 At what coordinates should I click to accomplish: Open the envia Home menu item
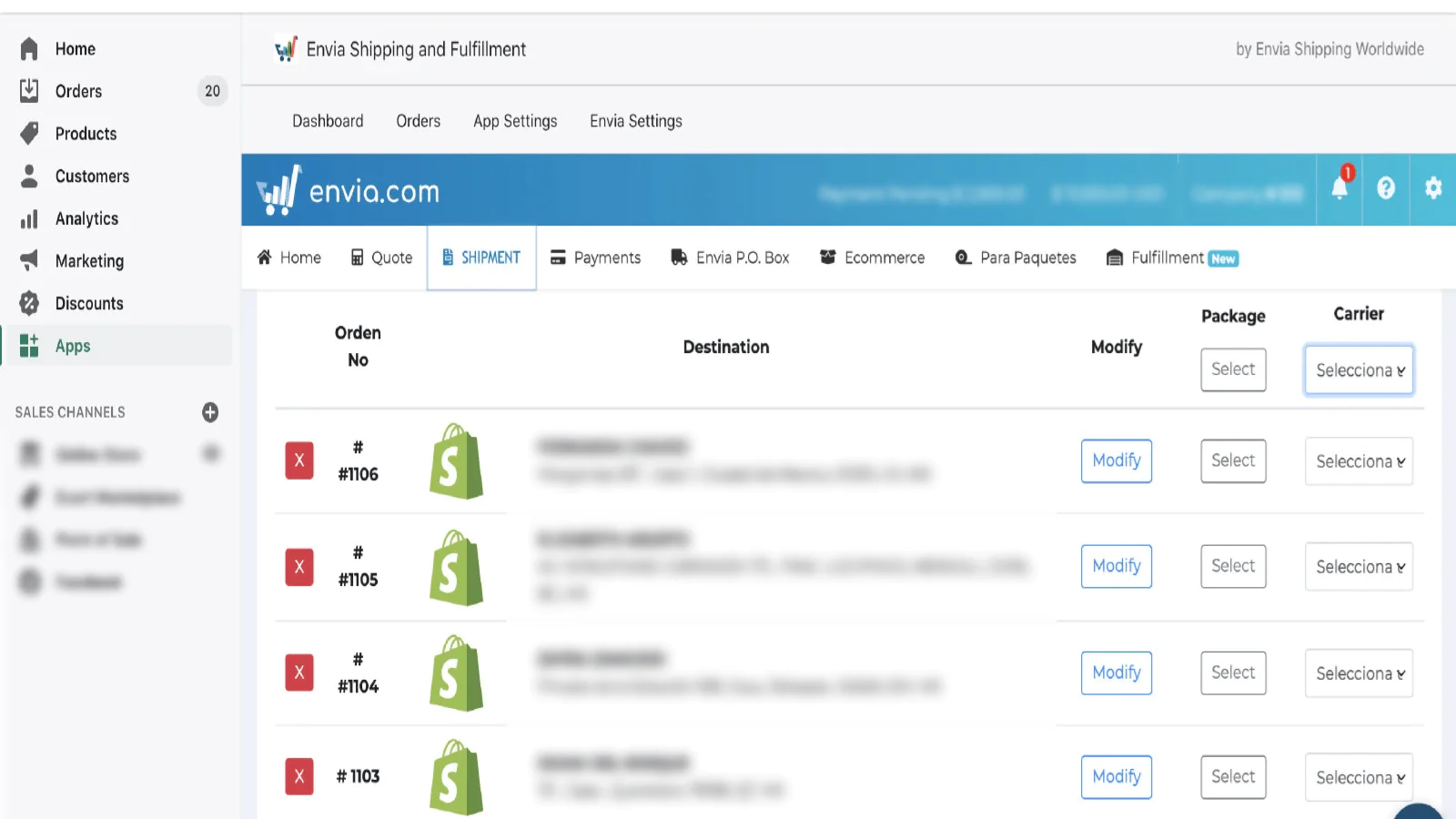(289, 258)
